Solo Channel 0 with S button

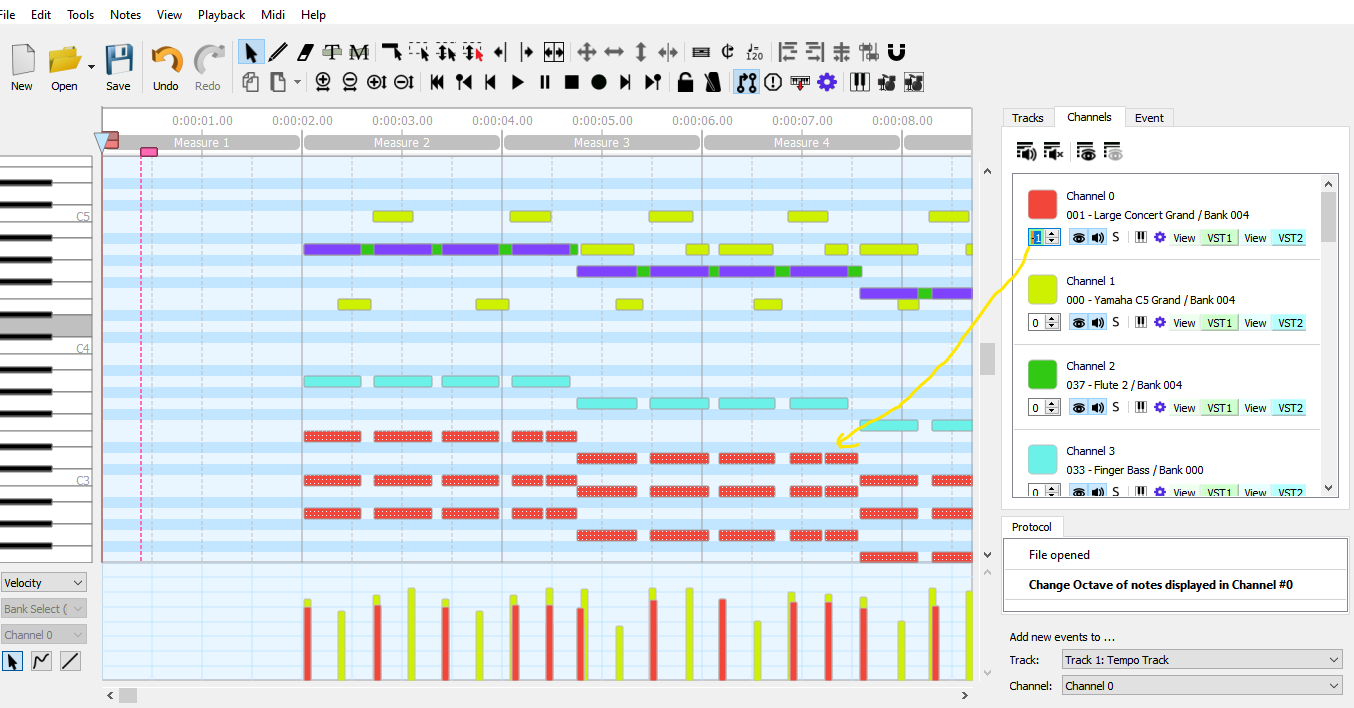tap(1116, 238)
